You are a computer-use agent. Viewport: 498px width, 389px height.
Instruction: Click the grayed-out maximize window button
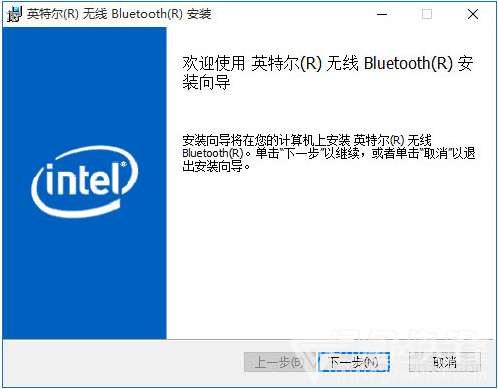[427, 14]
